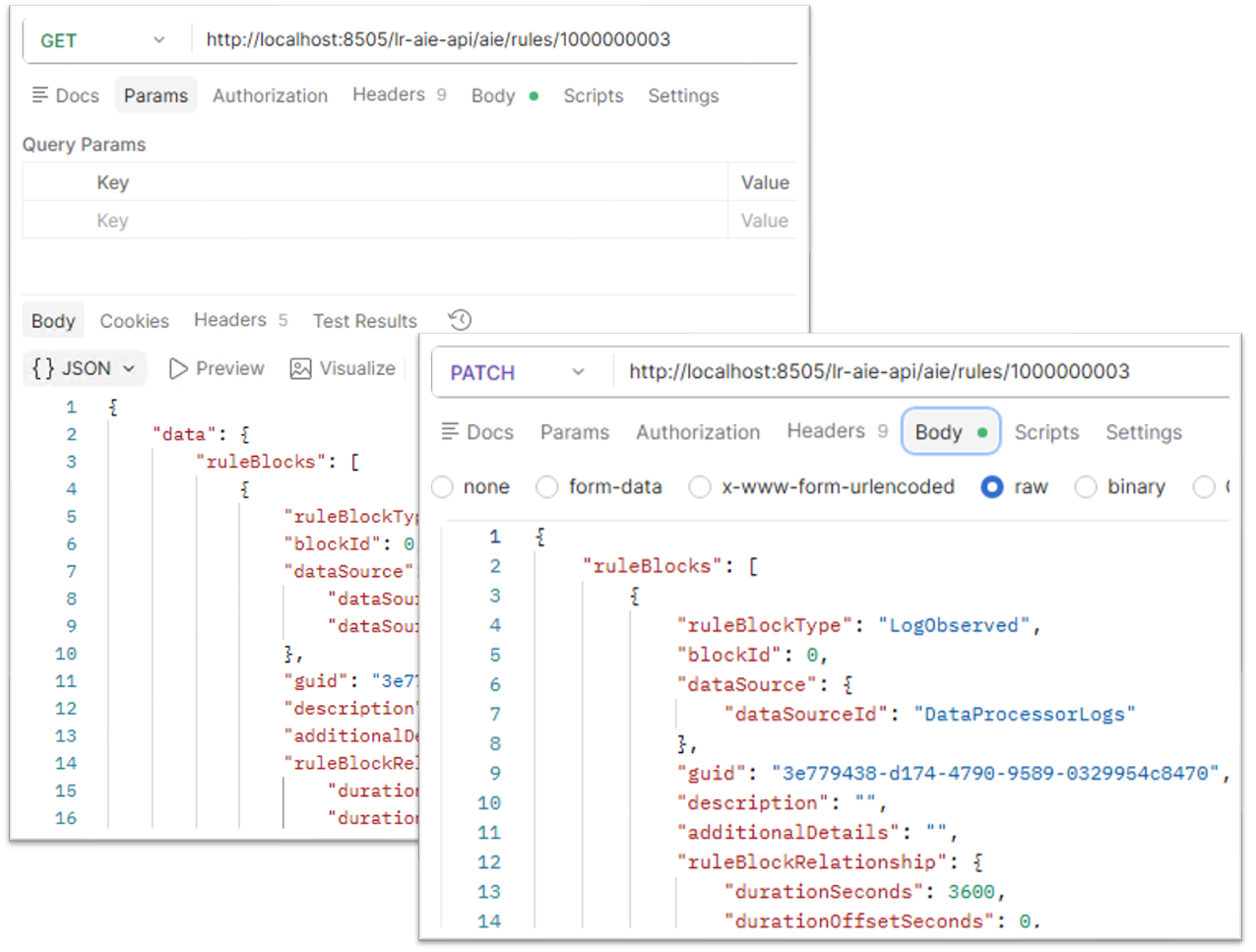Click the JSON braces format icon

tap(43, 368)
